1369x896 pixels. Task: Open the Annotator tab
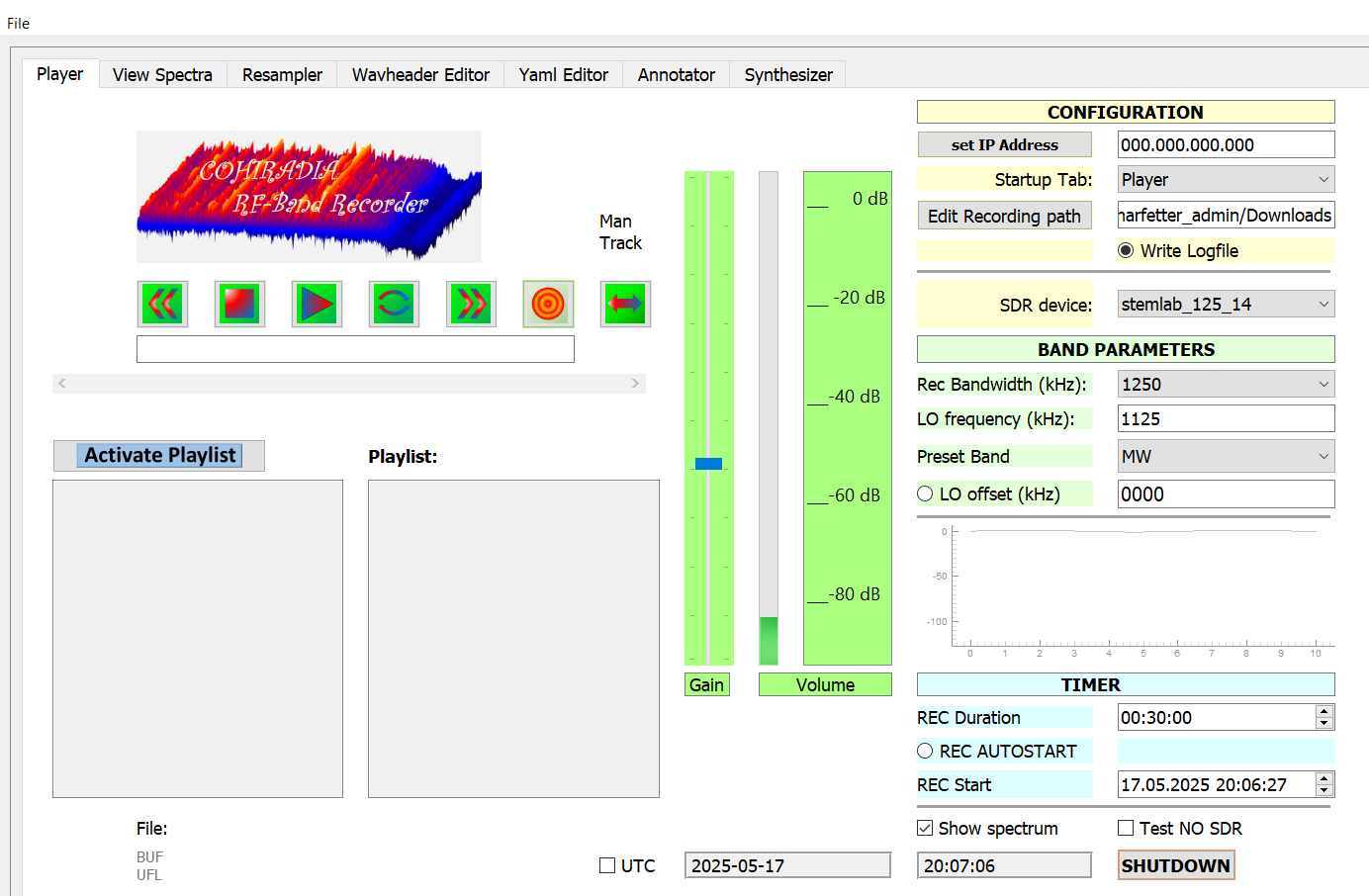(676, 75)
